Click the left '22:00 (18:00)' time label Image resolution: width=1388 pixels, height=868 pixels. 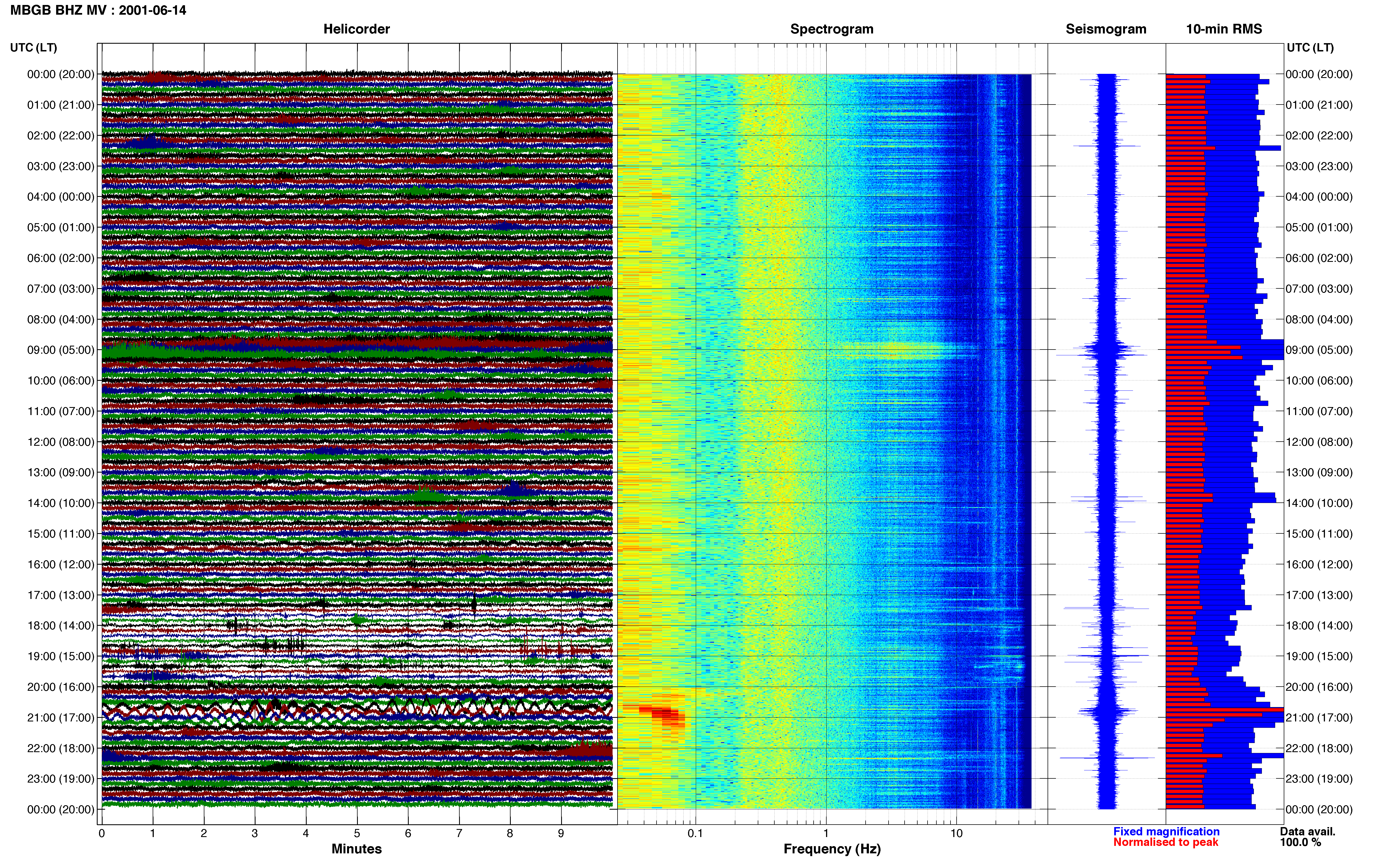[x=61, y=748]
